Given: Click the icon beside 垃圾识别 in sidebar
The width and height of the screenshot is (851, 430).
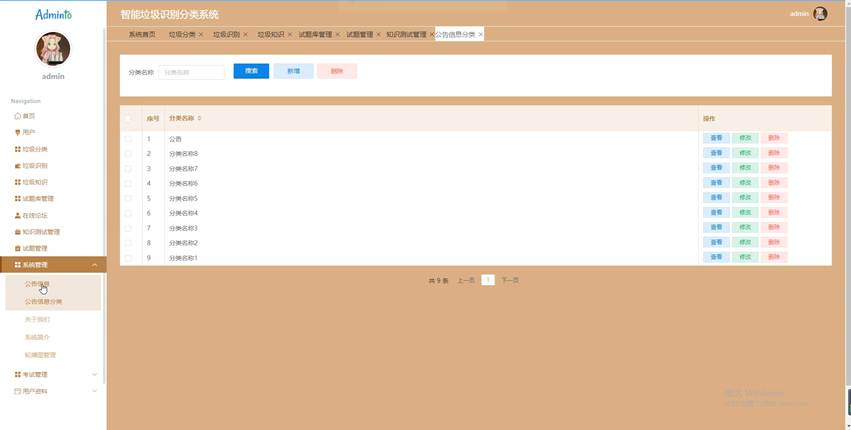Looking at the screenshot, I should point(17,166).
